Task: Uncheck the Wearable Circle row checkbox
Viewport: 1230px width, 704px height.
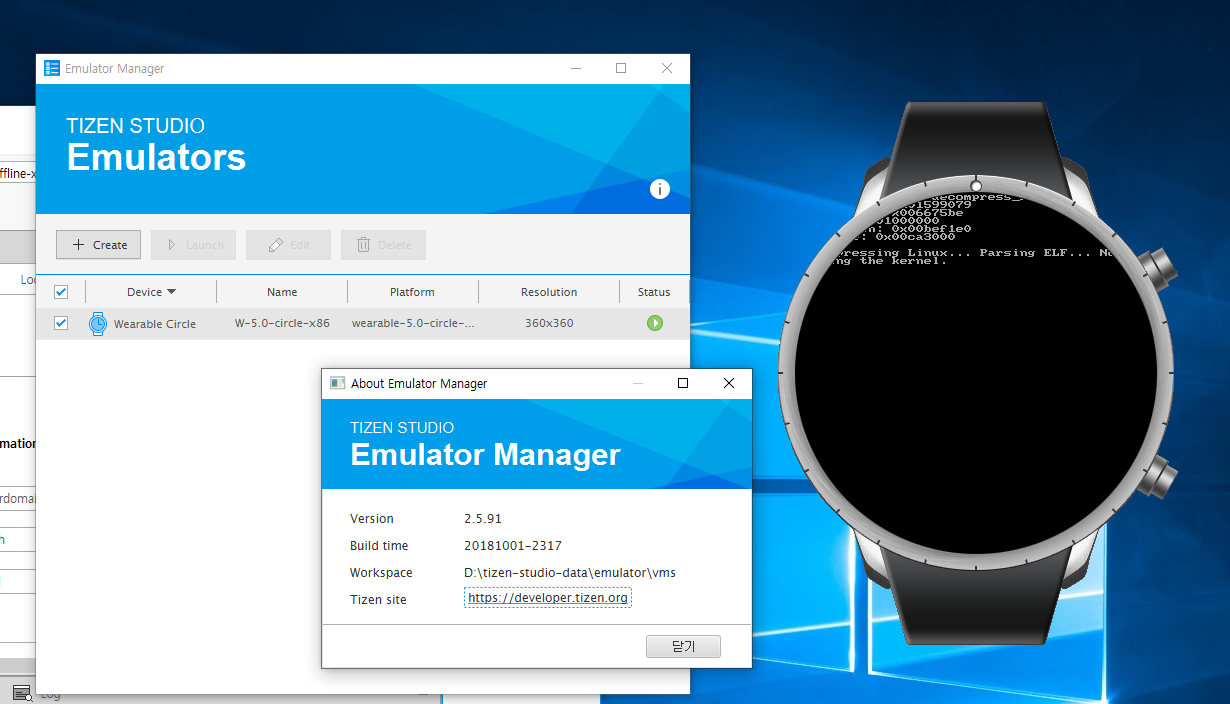Action: [x=61, y=323]
